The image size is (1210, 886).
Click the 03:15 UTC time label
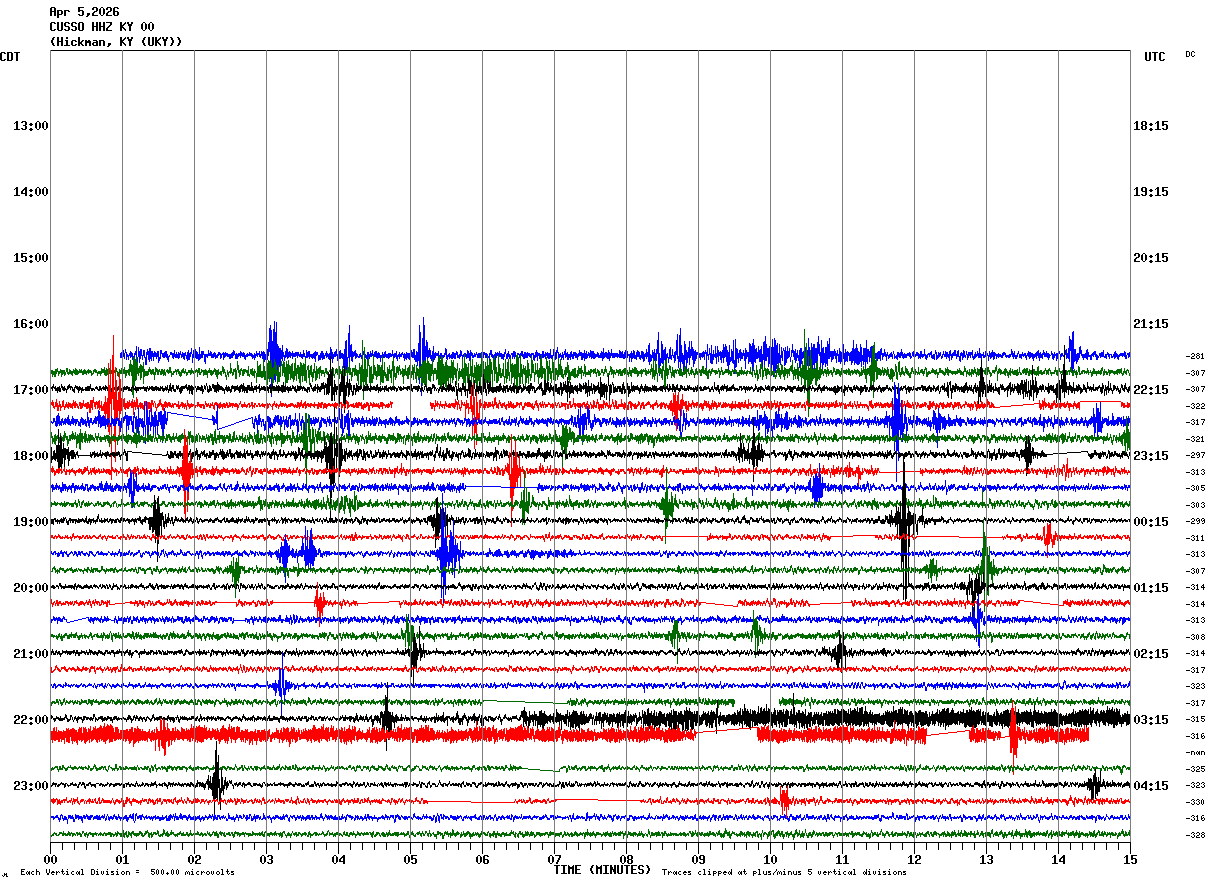coord(1150,720)
